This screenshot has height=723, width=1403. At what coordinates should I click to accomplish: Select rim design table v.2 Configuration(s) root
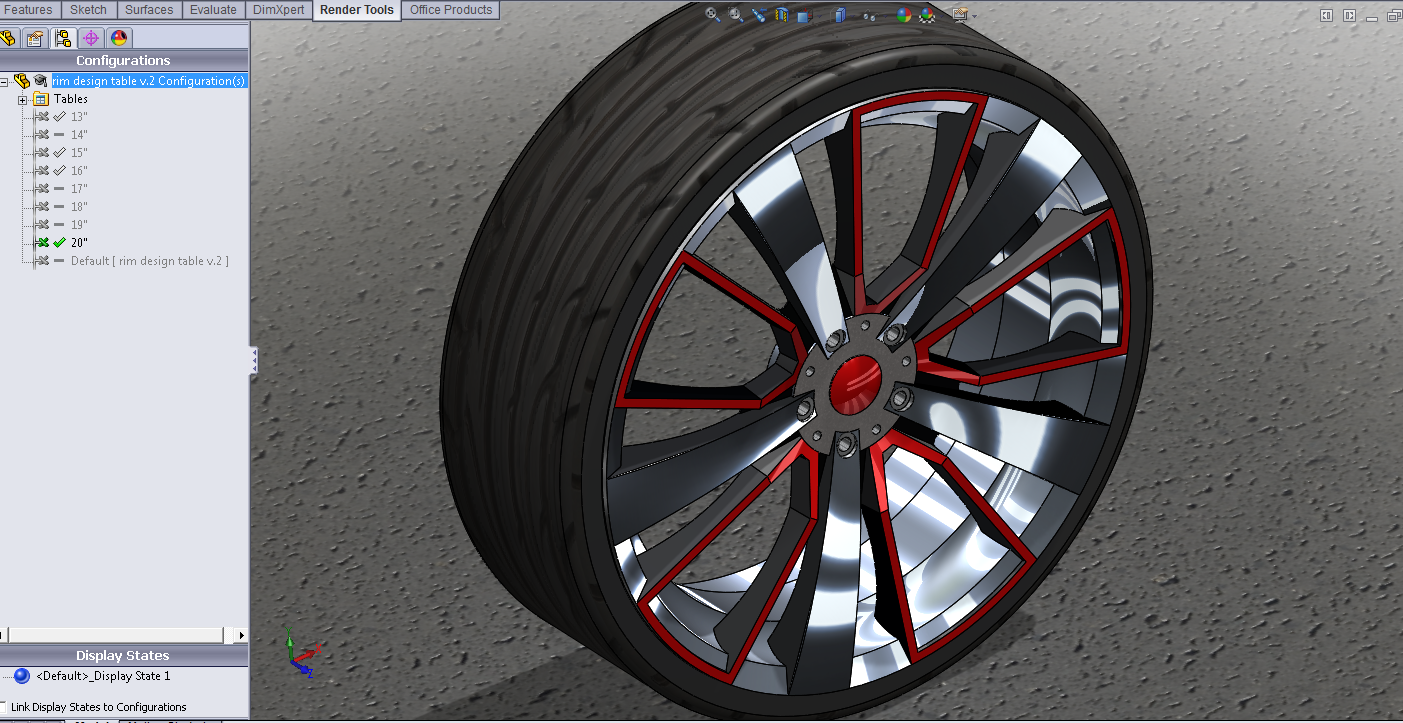pyautogui.click(x=149, y=81)
